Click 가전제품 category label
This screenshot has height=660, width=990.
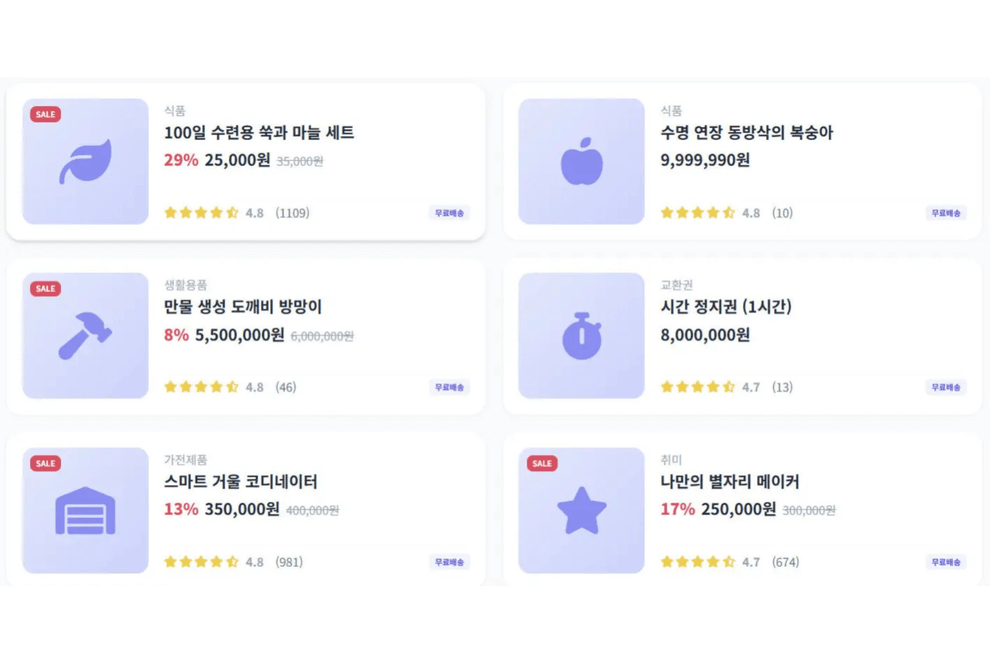click(186, 460)
